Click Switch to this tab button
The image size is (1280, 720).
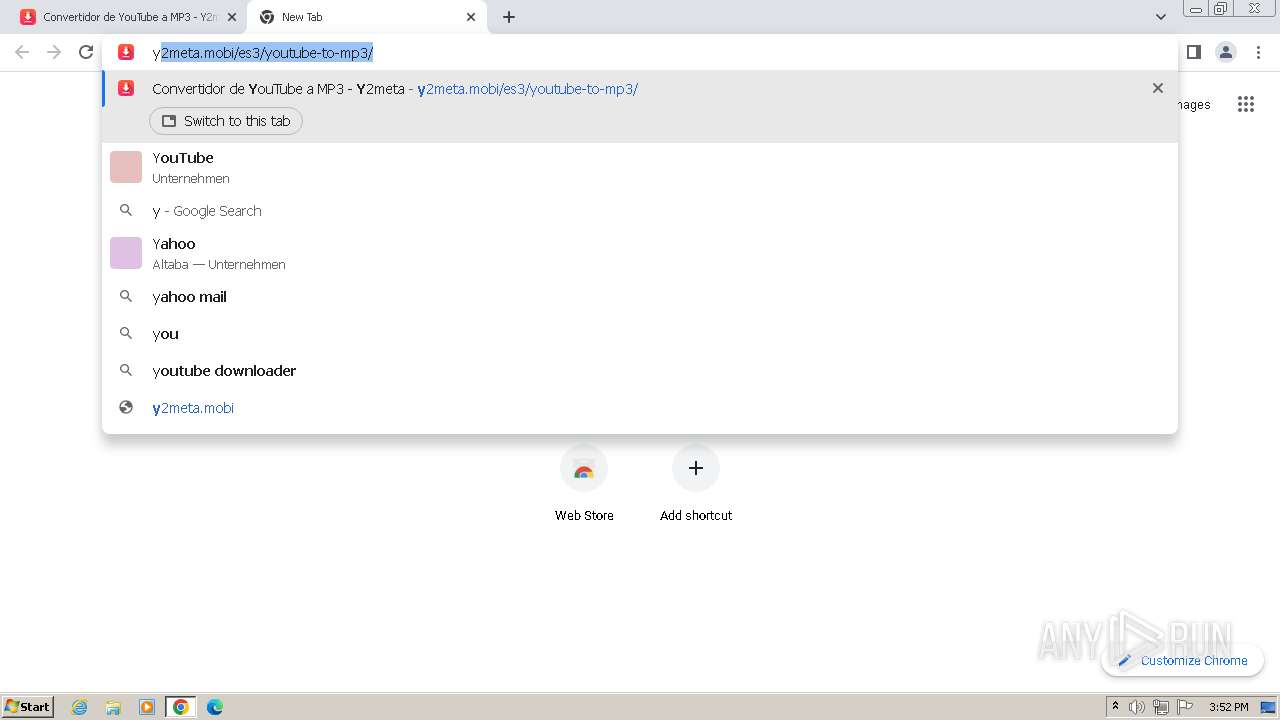pos(226,121)
